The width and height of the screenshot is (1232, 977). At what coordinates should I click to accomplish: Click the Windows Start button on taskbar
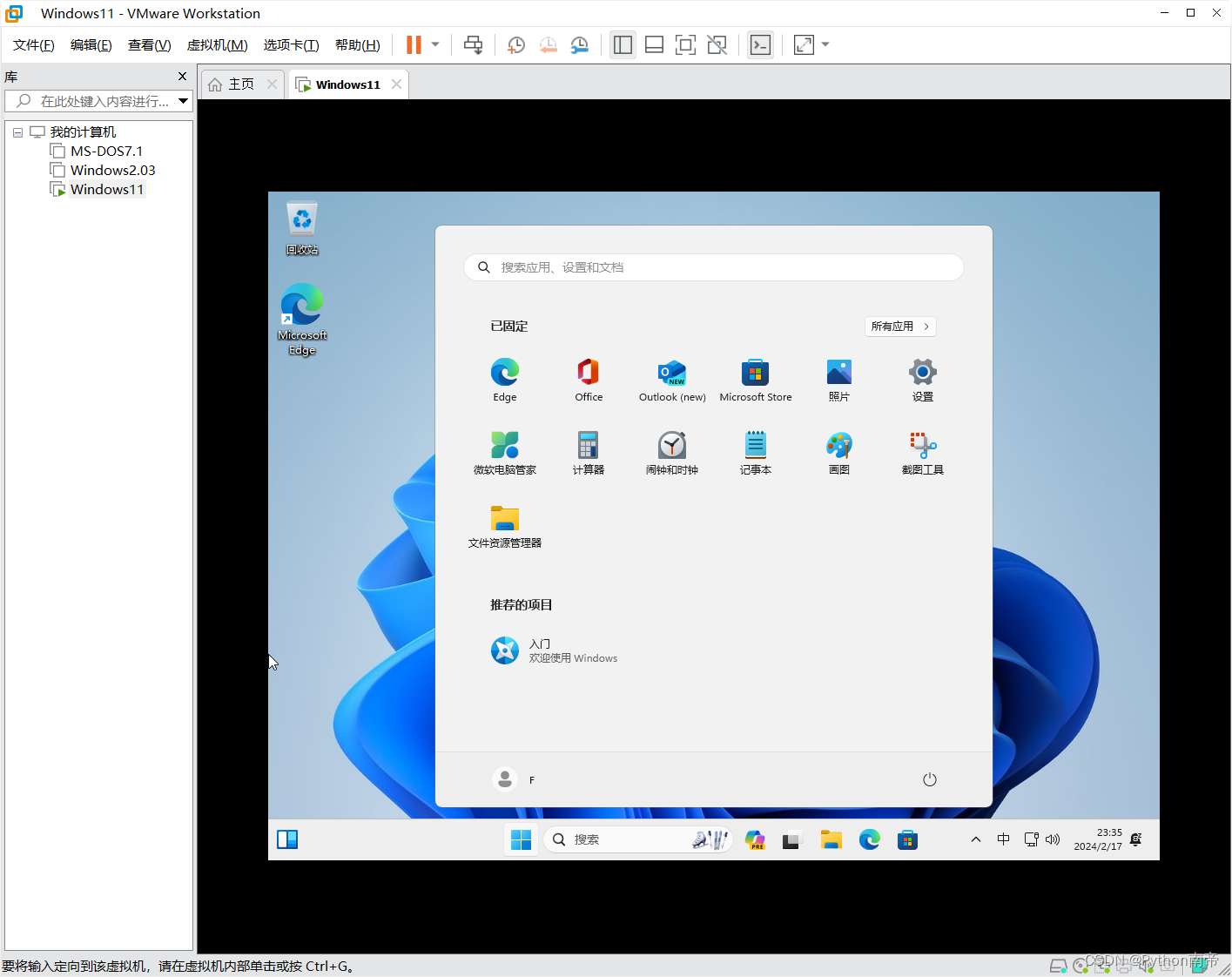point(522,839)
